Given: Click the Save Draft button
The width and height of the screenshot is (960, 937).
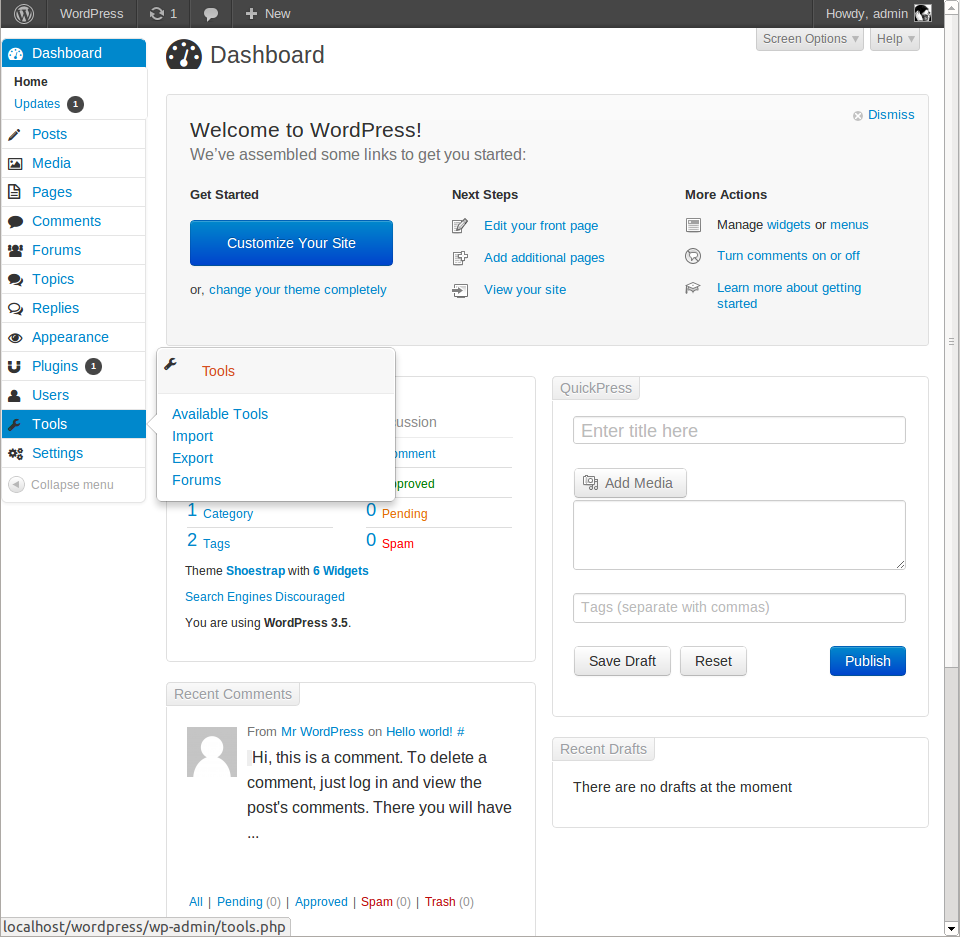Looking at the screenshot, I should click(622, 661).
